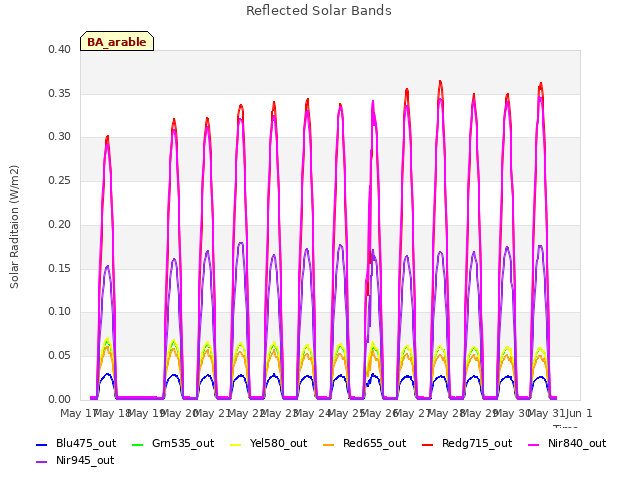Click the 0.40 y-axis tick label

tap(60, 49)
